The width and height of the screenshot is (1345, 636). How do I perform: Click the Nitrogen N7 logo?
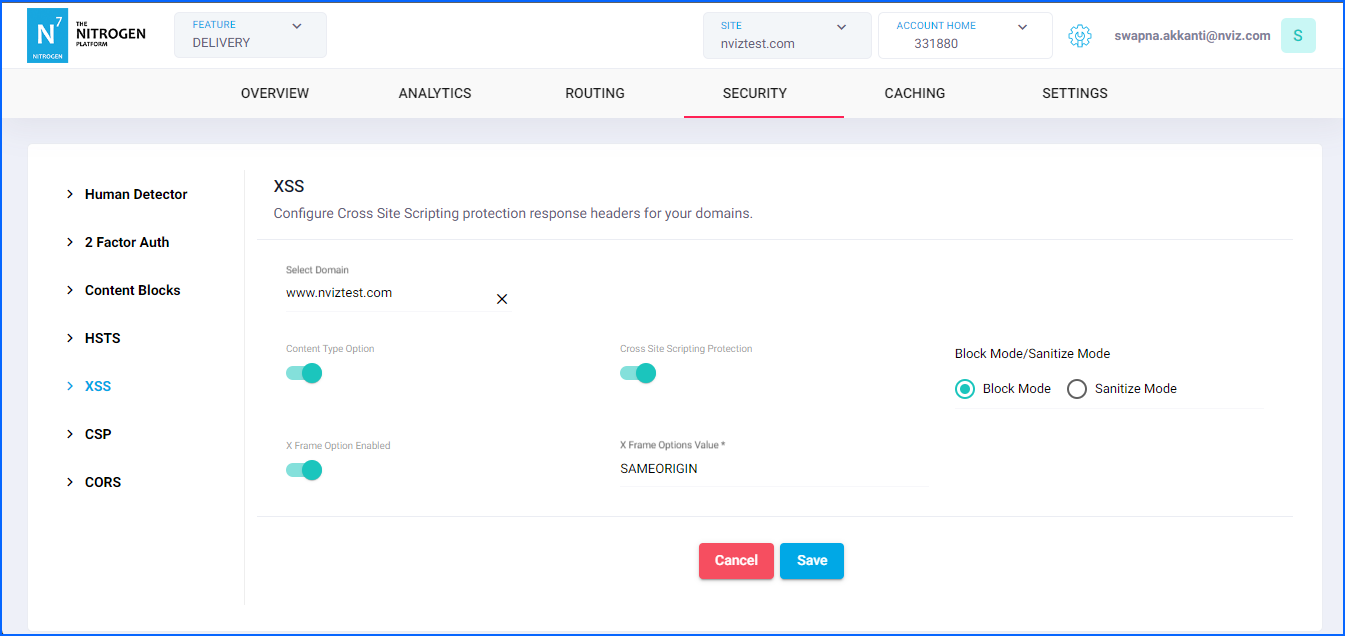47,36
